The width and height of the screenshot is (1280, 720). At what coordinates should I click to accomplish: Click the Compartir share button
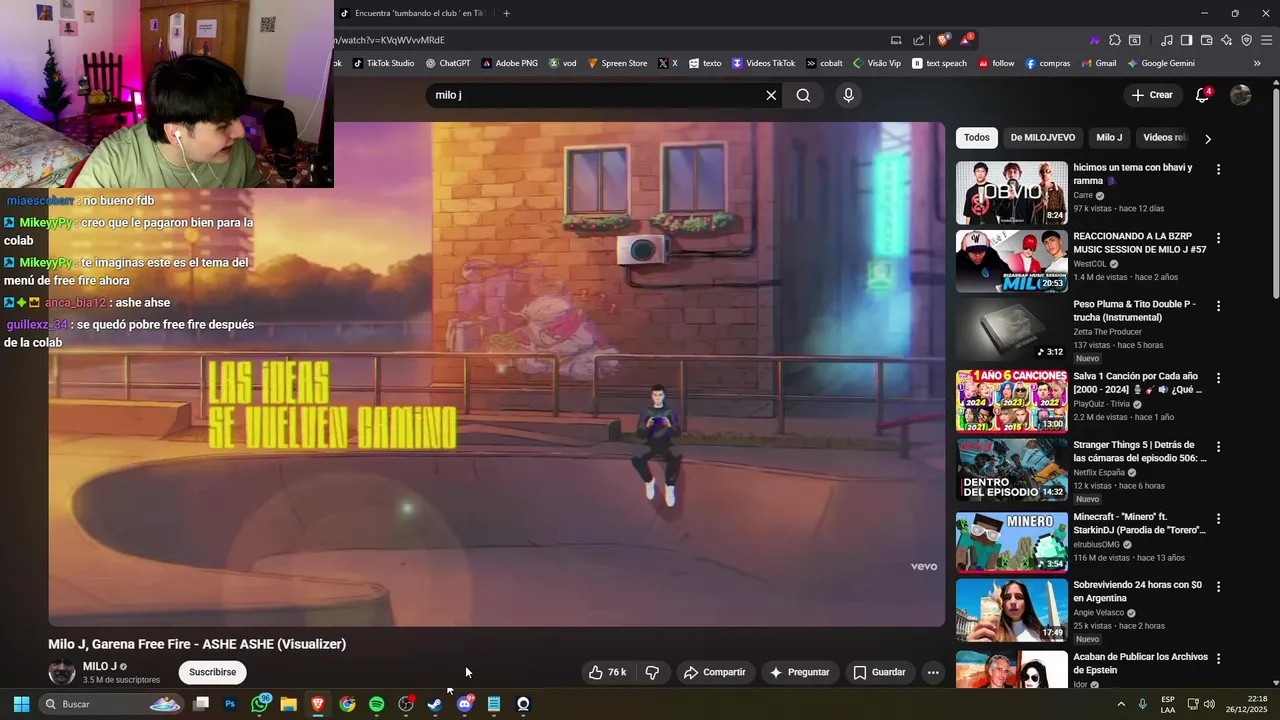[x=714, y=672]
